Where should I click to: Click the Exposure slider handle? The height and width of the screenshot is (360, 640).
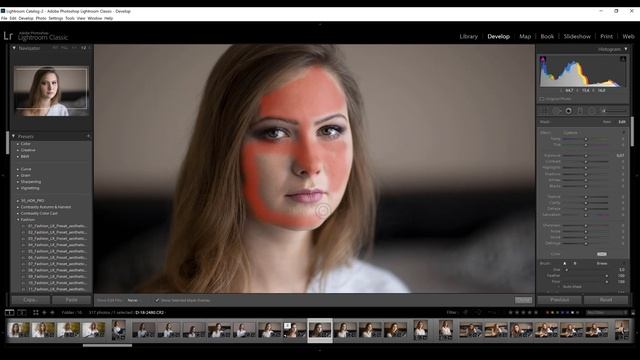[x=586, y=156]
